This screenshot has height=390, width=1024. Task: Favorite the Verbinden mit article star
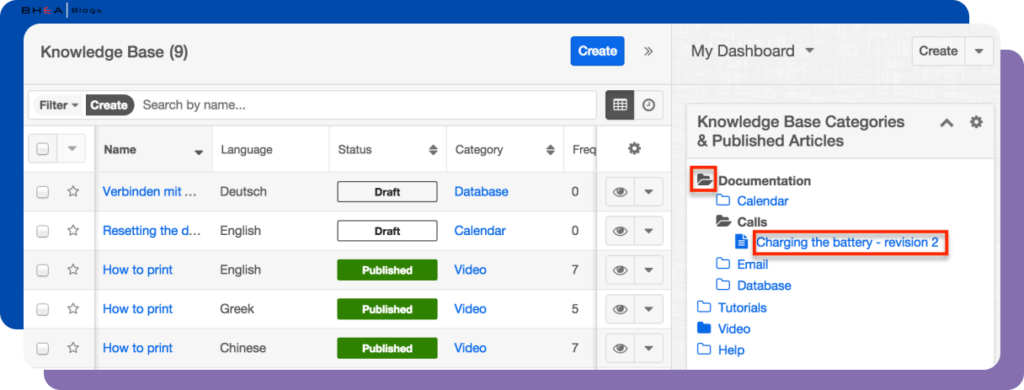(x=73, y=191)
